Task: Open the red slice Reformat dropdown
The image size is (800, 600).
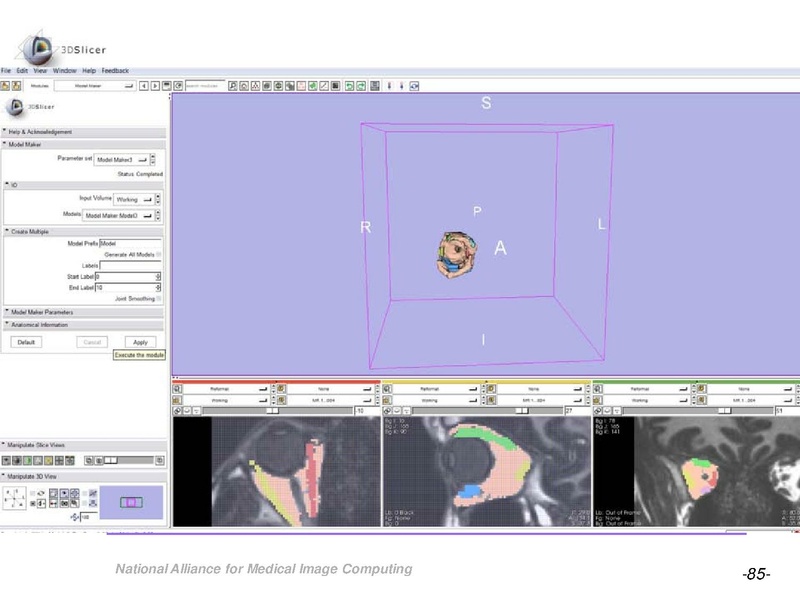Action: click(x=226, y=389)
